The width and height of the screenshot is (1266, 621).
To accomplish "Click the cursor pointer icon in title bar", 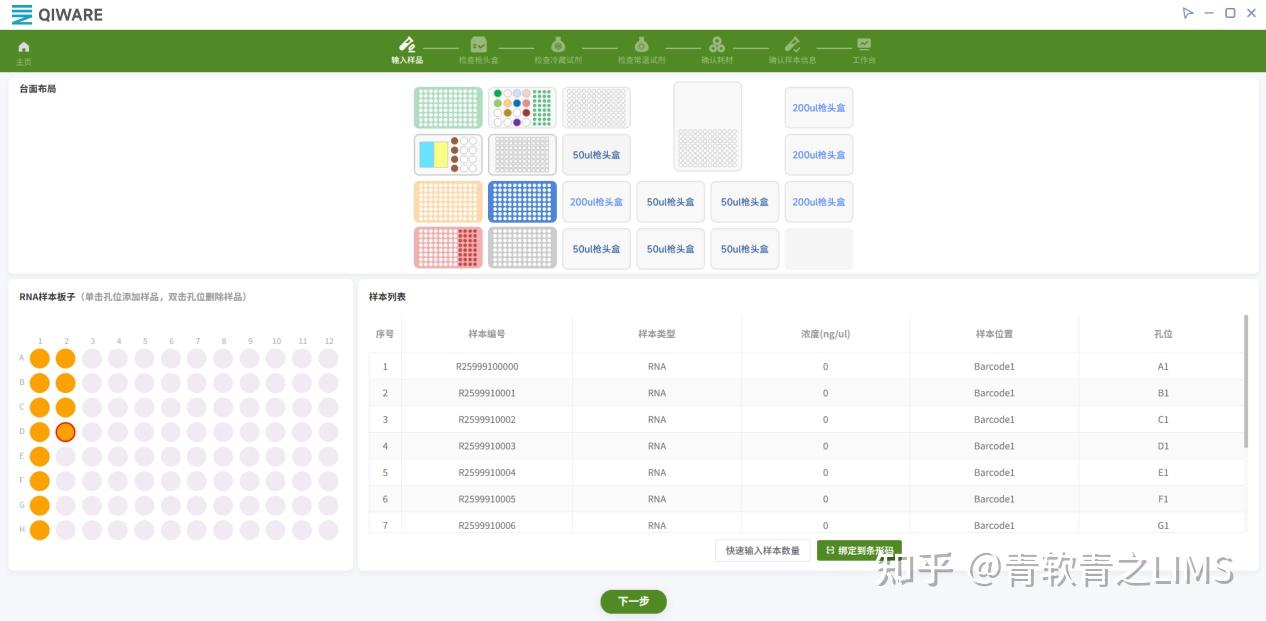I will [1188, 13].
